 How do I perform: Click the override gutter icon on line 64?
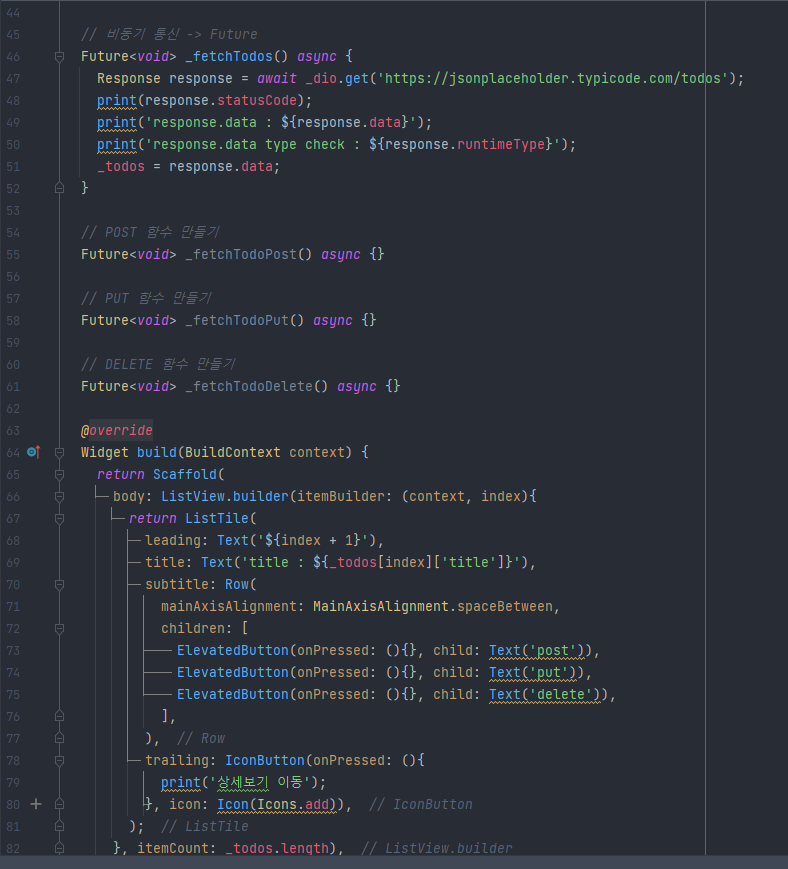[x=34, y=452]
